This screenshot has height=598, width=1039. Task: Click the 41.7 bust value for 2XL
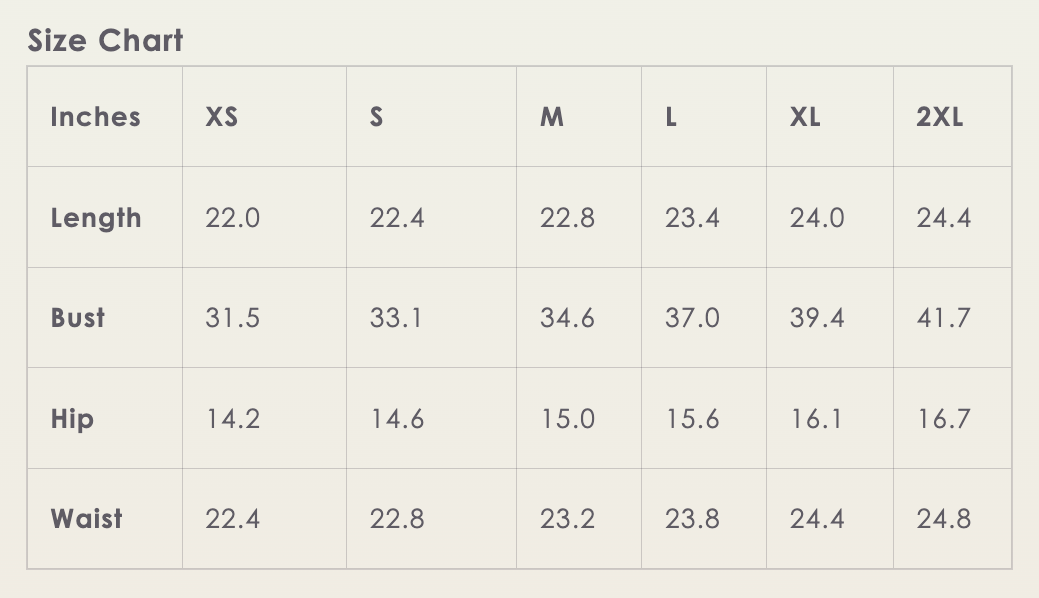click(x=944, y=318)
